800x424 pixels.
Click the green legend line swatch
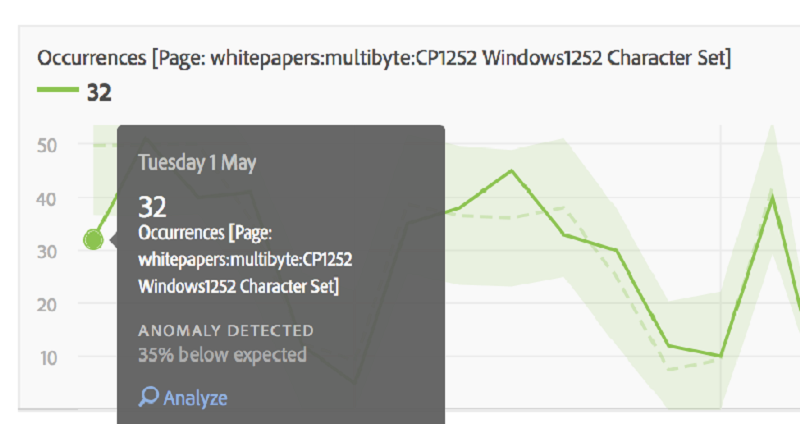tap(57, 92)
